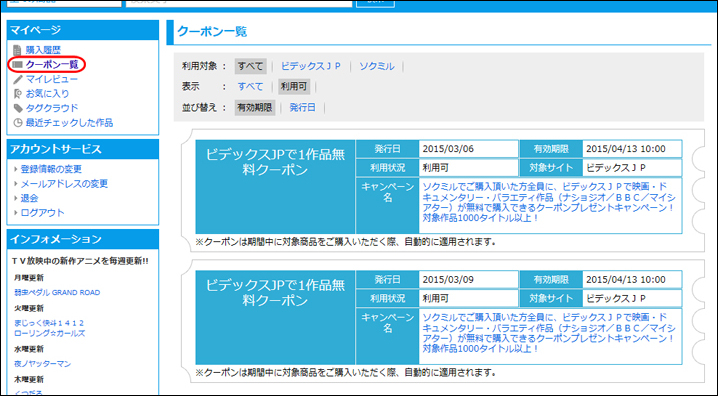Open 夜ノヤッターマン link

point(43,364)
